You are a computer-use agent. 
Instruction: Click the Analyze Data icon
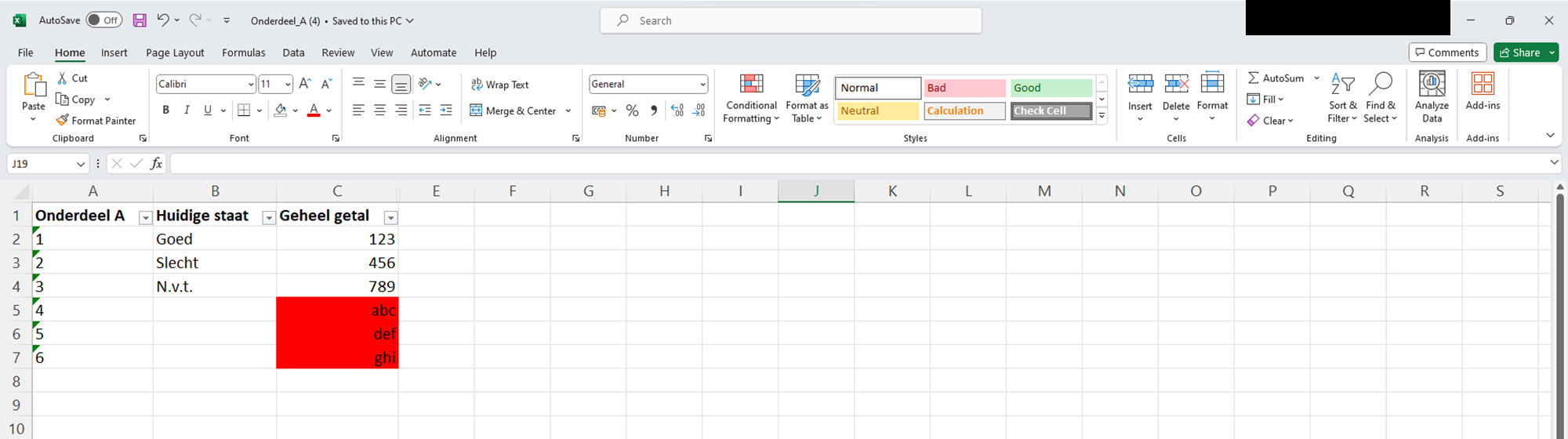1432,85
